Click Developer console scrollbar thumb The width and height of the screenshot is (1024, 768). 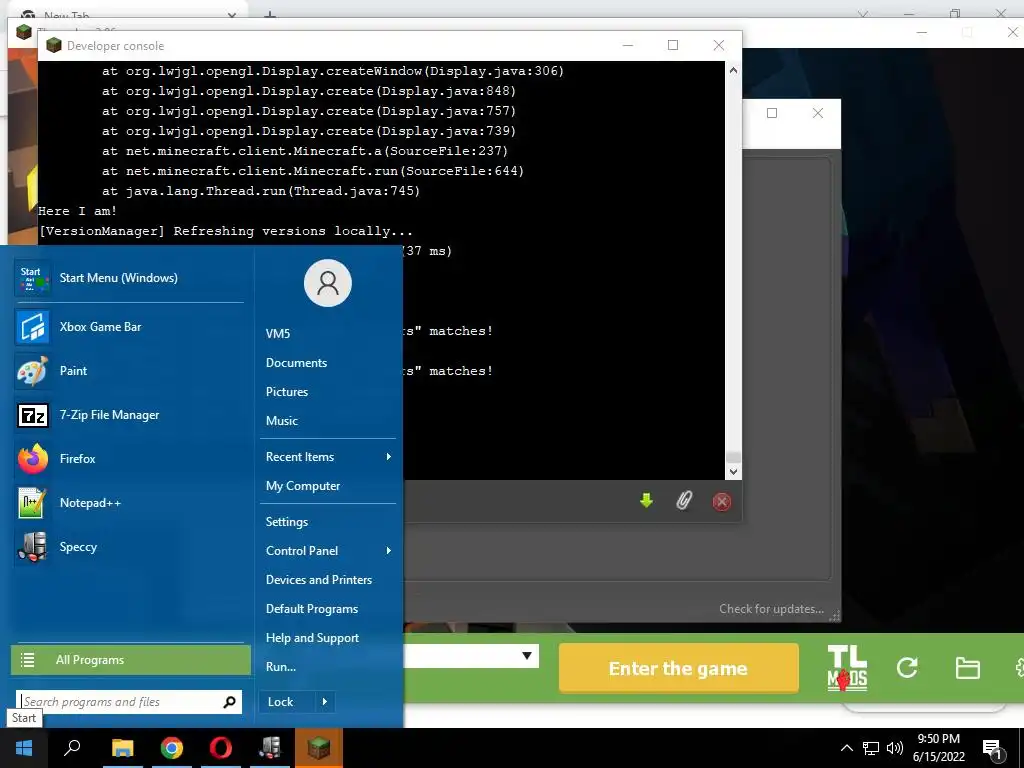pos(733,457)
